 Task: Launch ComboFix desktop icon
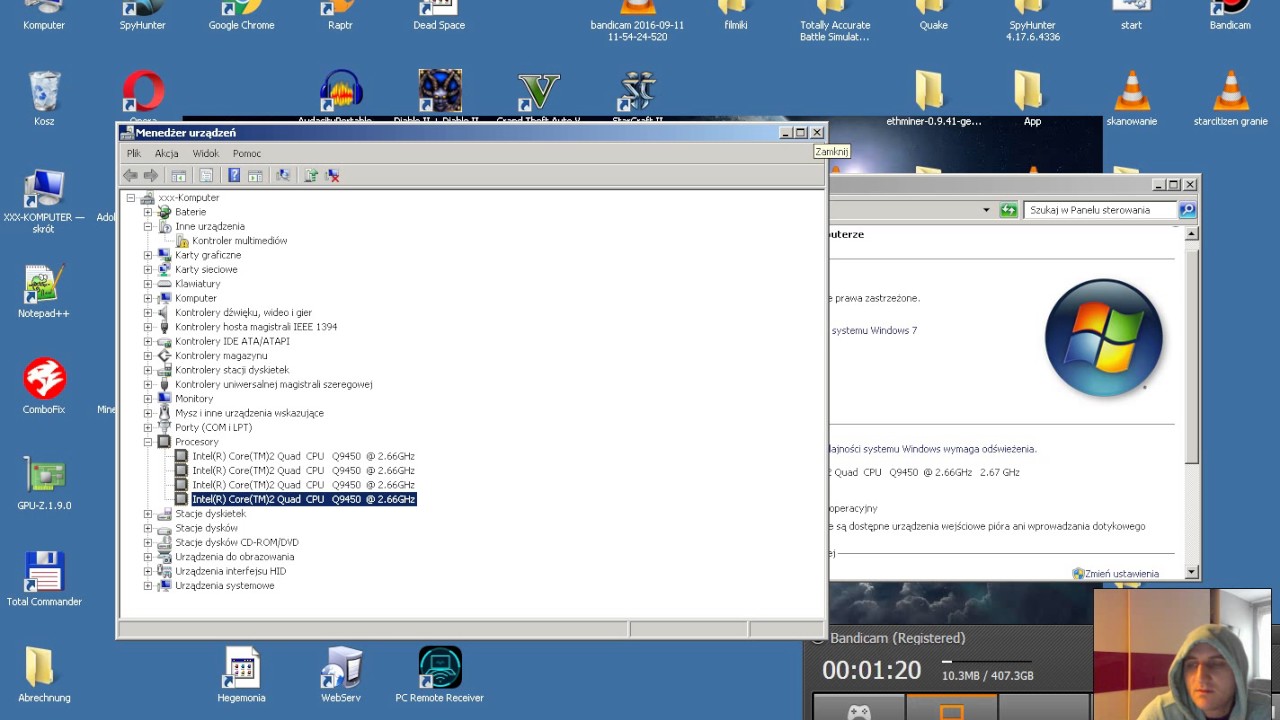(x=44, y=387)
